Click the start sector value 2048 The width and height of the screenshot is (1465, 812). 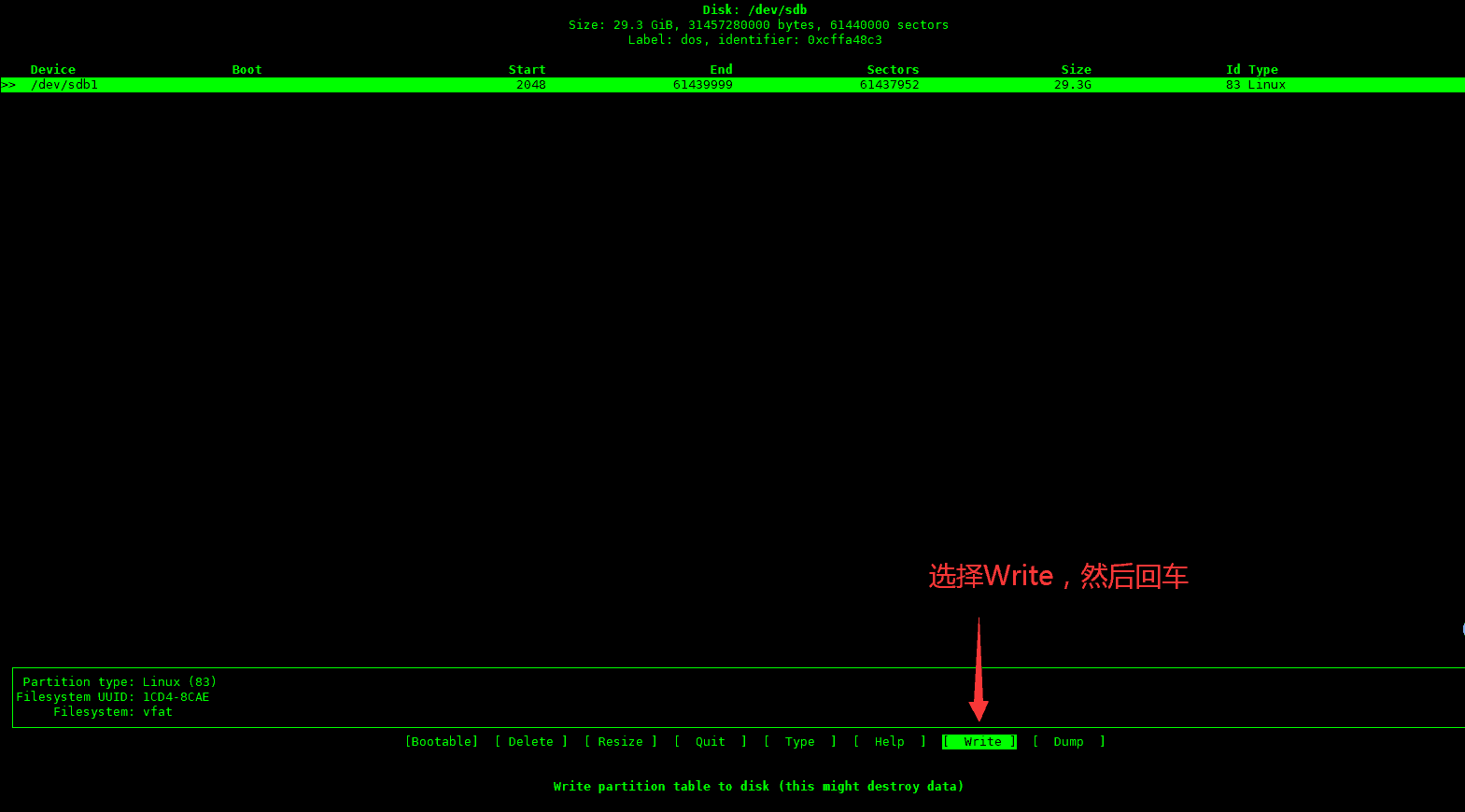[531, 85]
